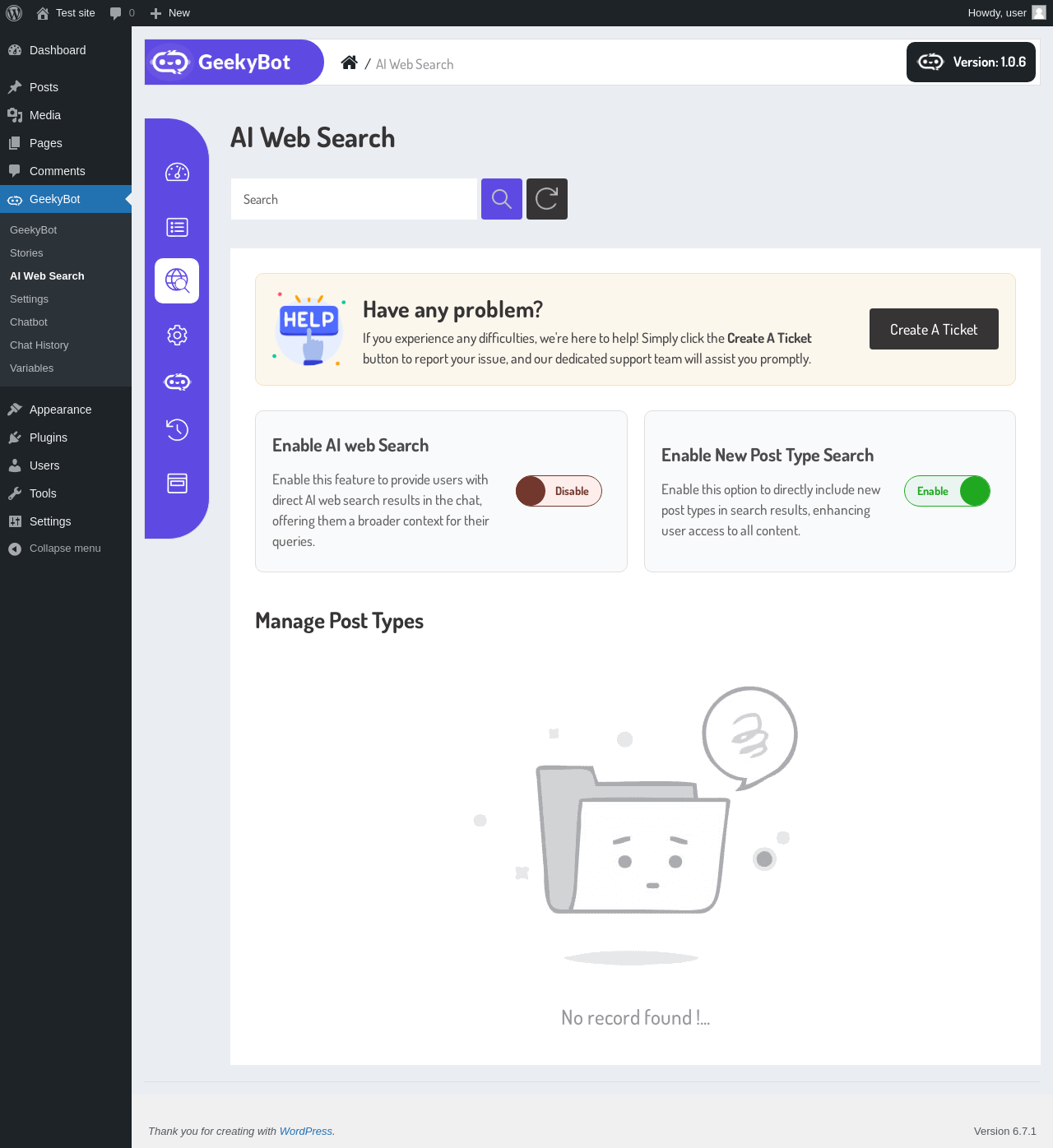Click the Collapse menu arrow icon
The height and width of the screenshot is (1148, 1053).
(x=15, y=549)
